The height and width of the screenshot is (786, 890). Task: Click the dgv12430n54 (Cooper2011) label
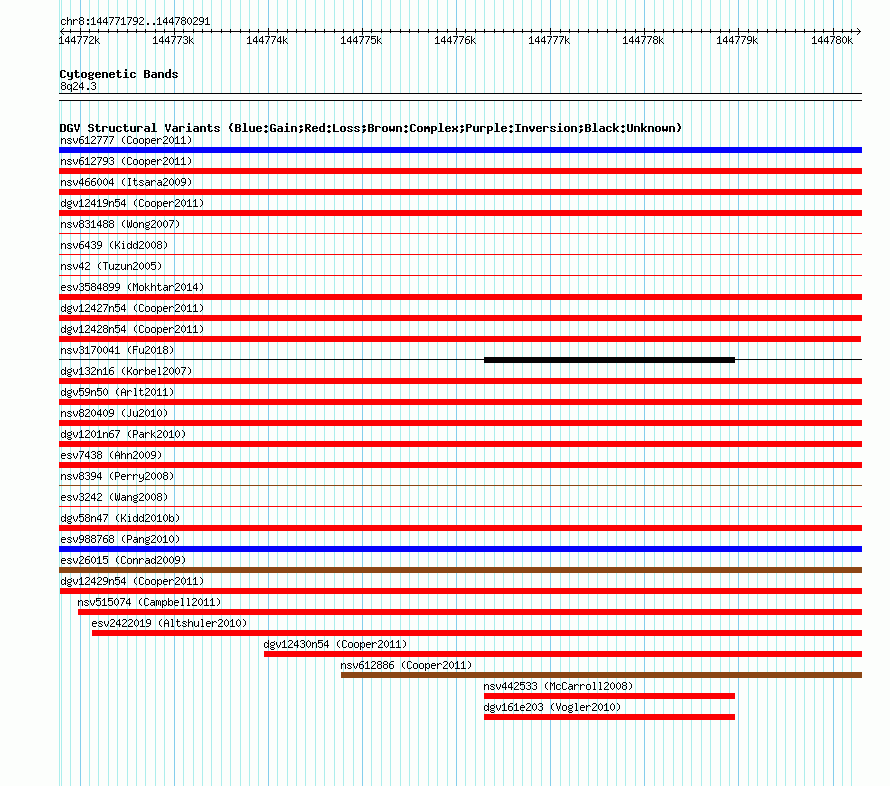pos(335,644)
